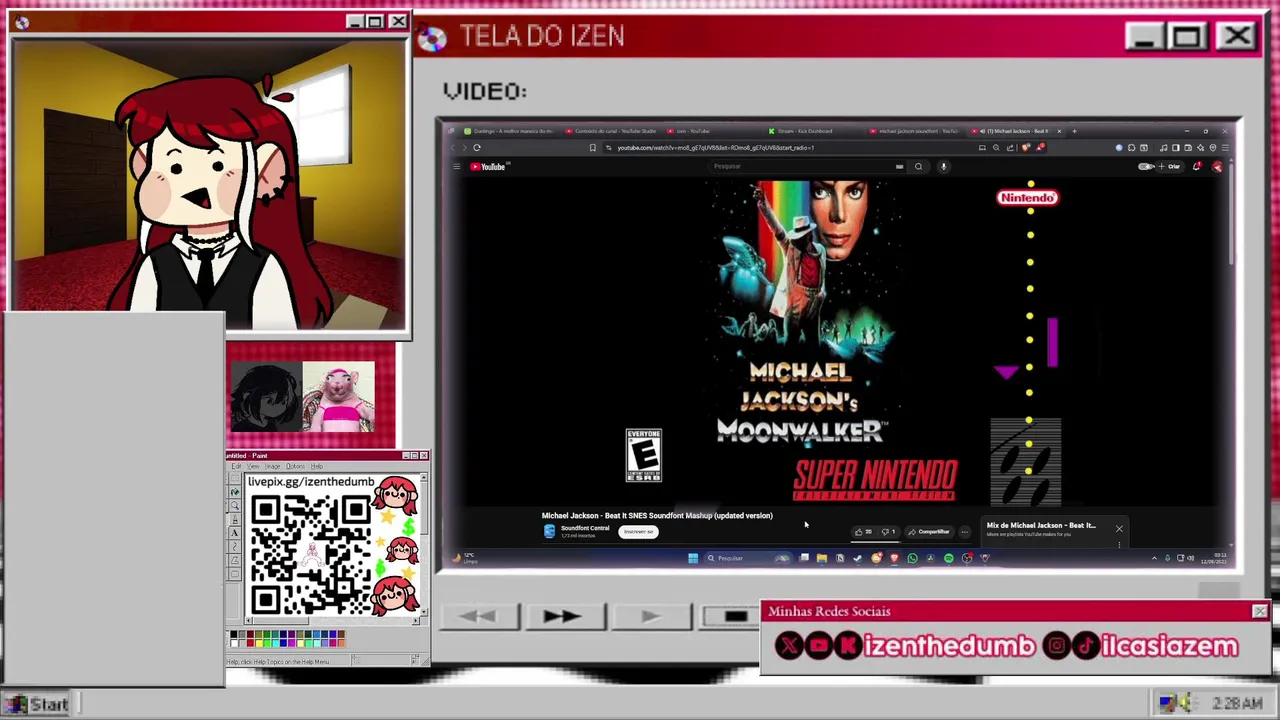The image size is (1280, 720).
Task: Expand the captured taskbar hidden icons chevron
Action: 1154,558
